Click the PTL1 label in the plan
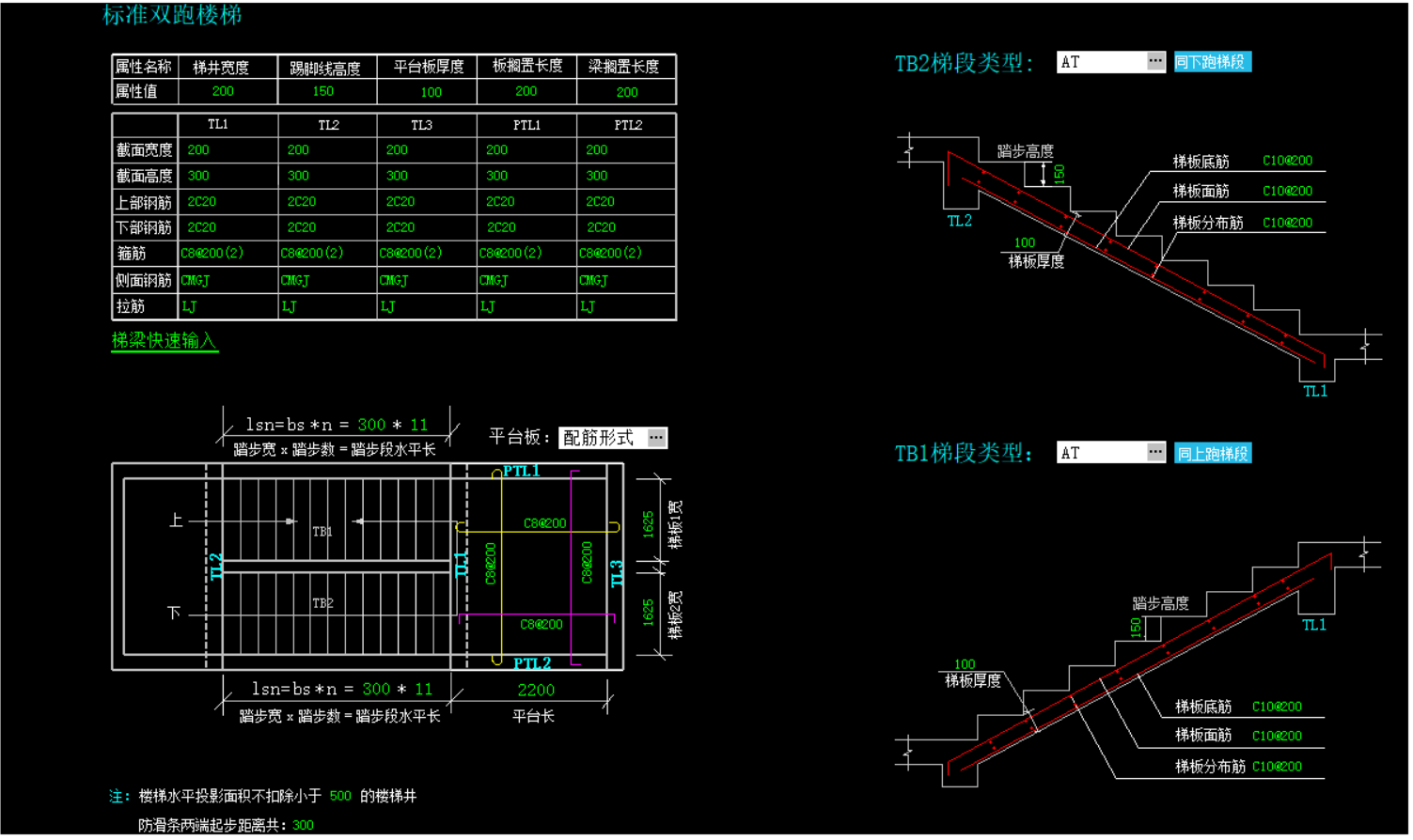The image size is (1413, 840). click(521, 471)
